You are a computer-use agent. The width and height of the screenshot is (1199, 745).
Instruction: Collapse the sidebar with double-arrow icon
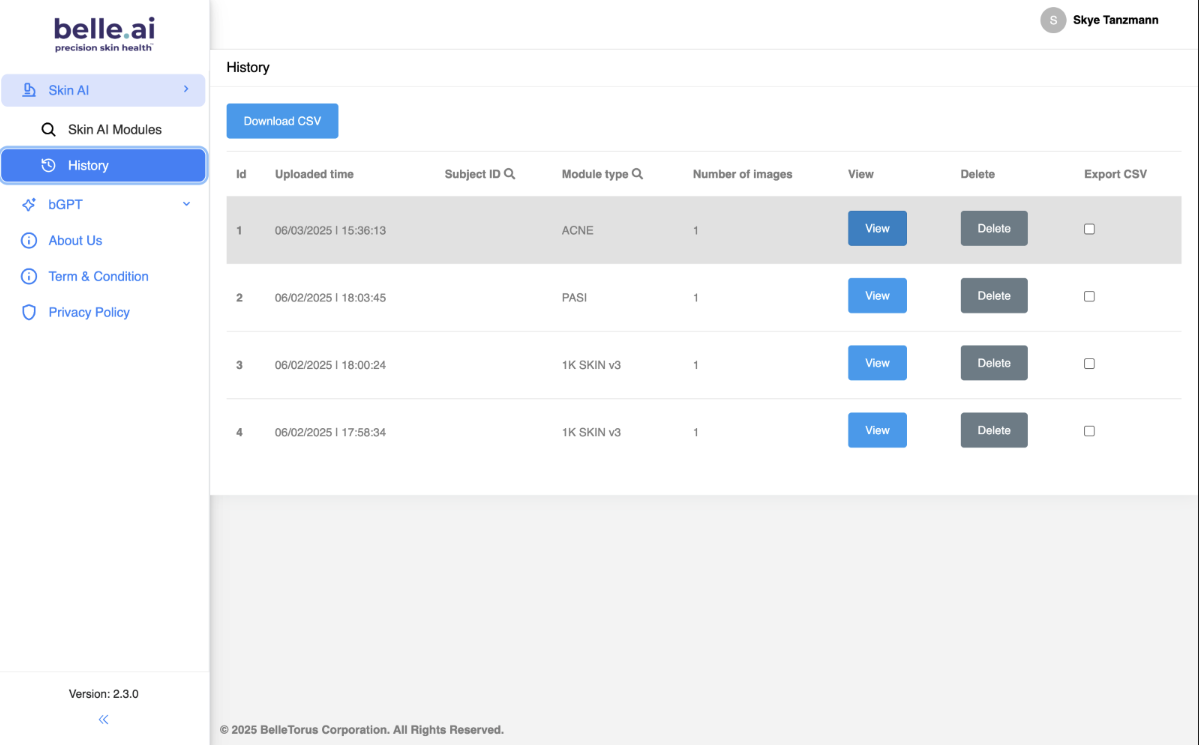[103, 719]
